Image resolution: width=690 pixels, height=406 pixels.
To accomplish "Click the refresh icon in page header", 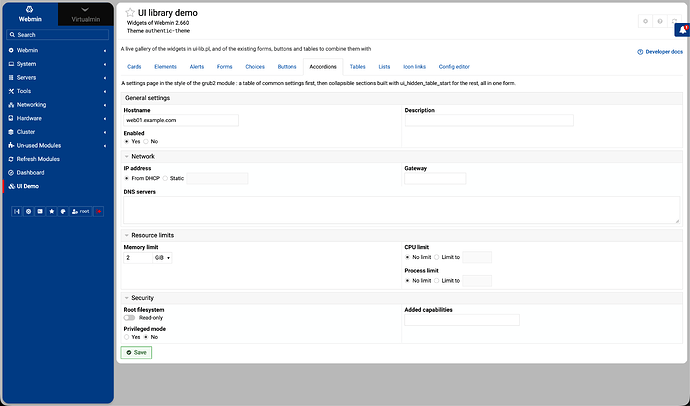I will point(674,21).
